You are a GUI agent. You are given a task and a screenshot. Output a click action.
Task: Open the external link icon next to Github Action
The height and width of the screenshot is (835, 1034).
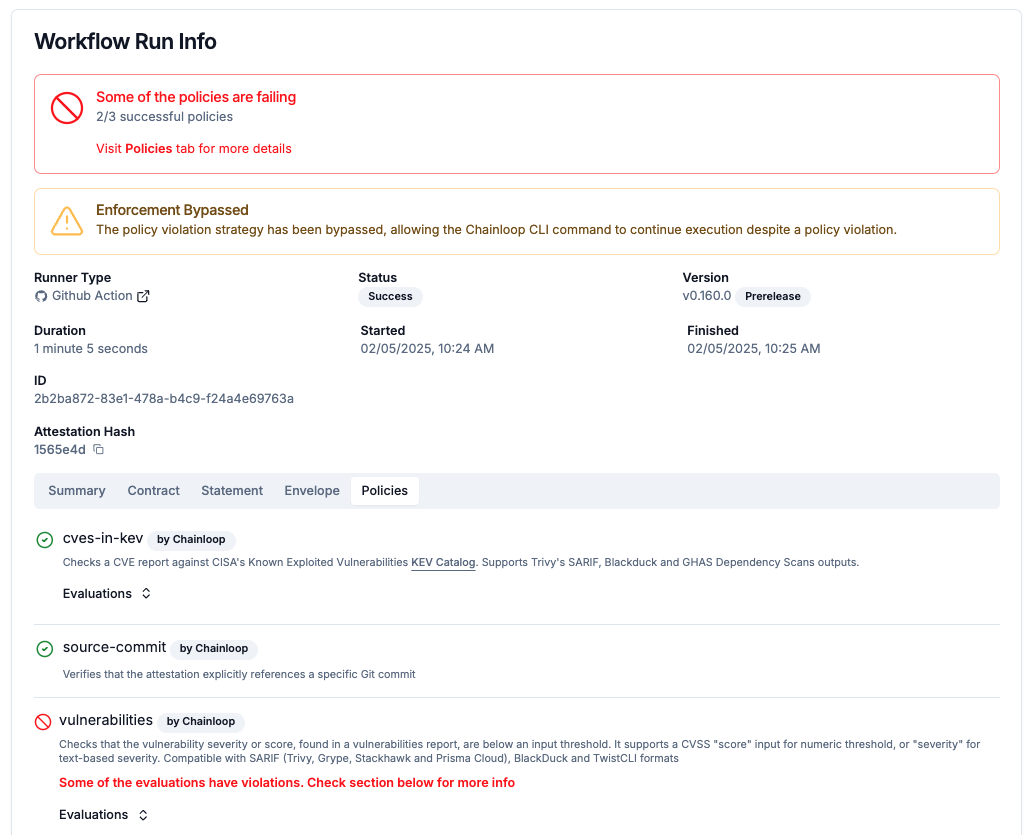click(143, 296)
